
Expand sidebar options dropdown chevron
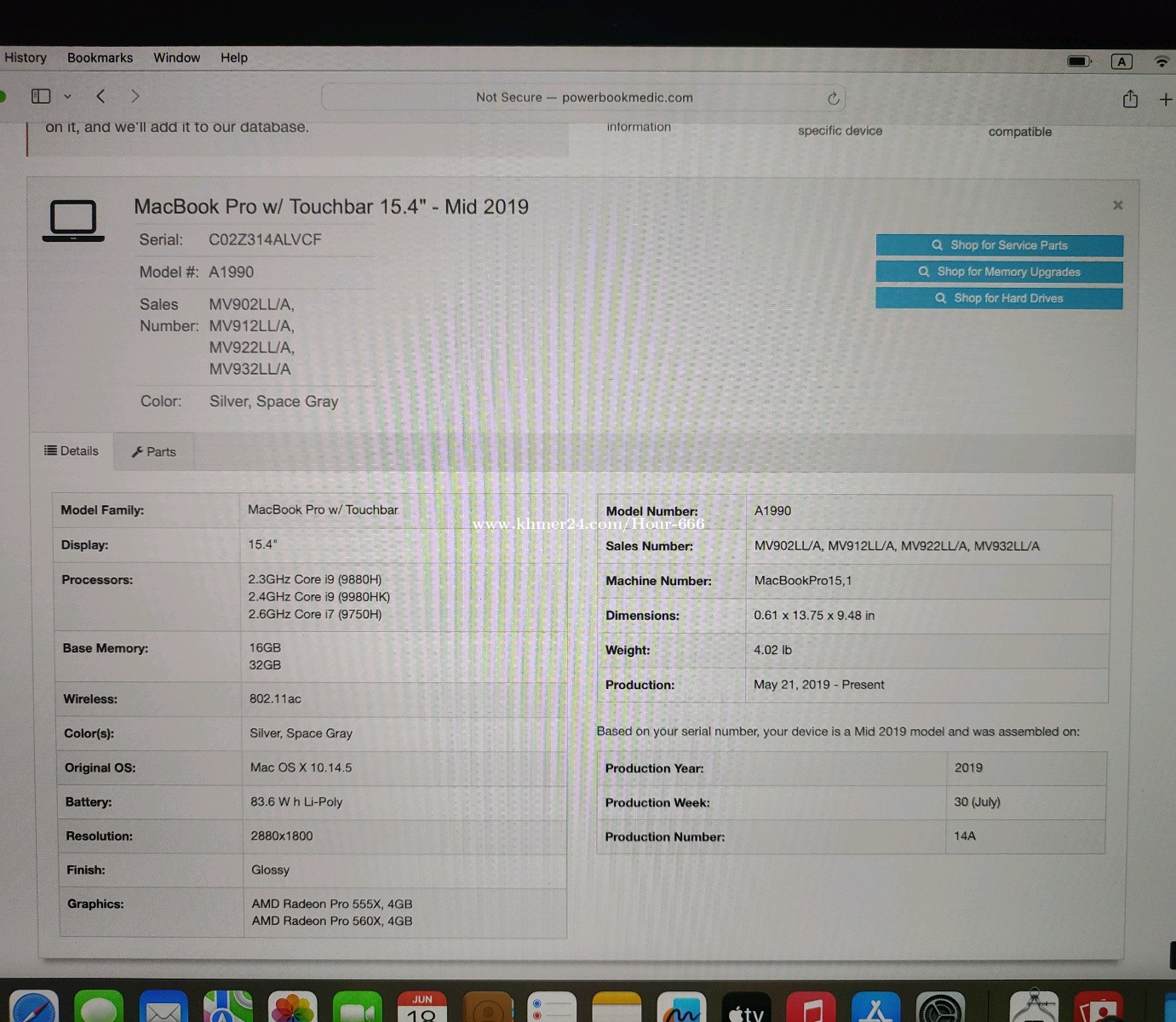point(67,97)
